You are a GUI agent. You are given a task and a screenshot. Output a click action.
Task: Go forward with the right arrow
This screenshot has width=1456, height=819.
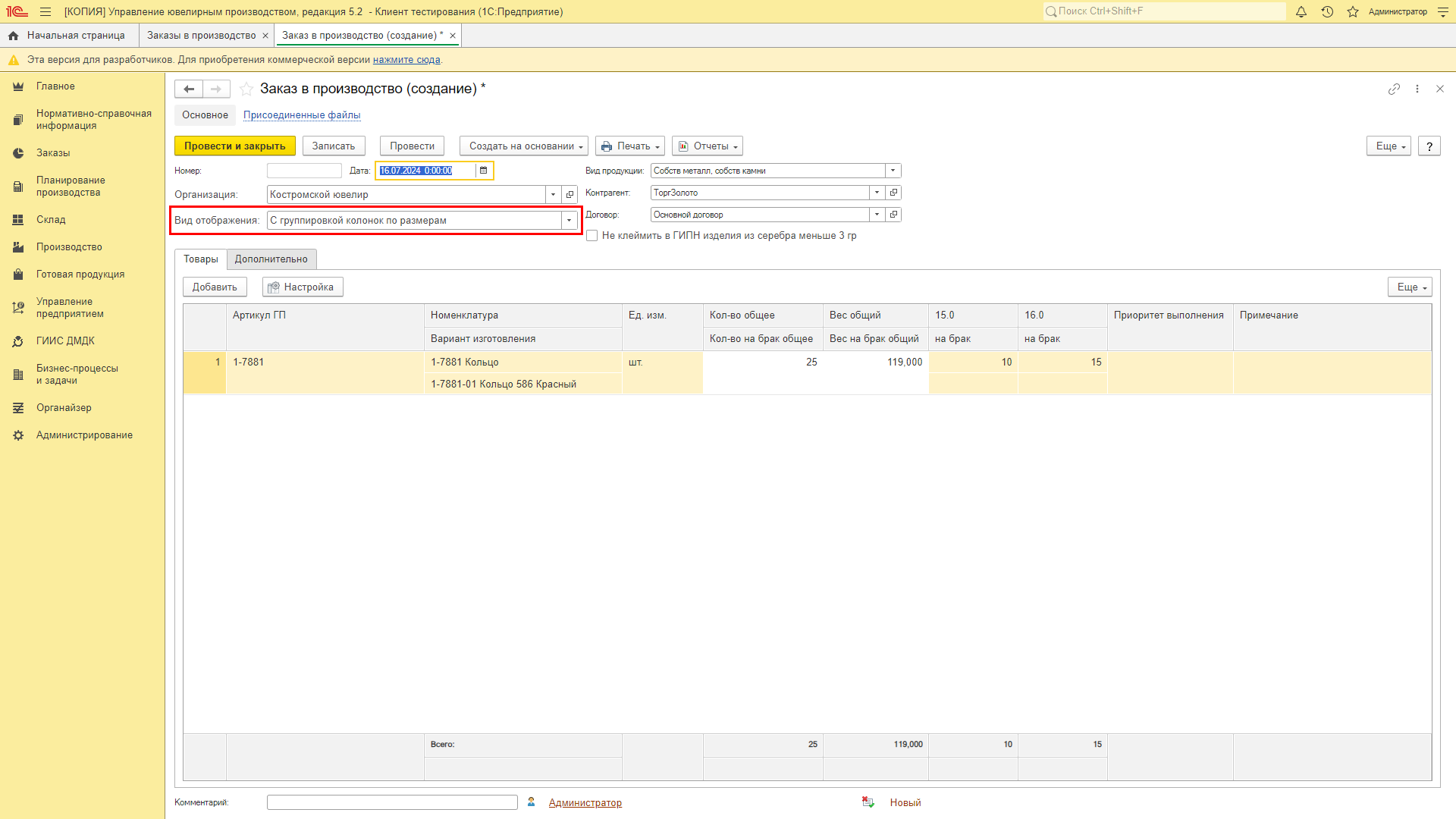tap(216, 89)
